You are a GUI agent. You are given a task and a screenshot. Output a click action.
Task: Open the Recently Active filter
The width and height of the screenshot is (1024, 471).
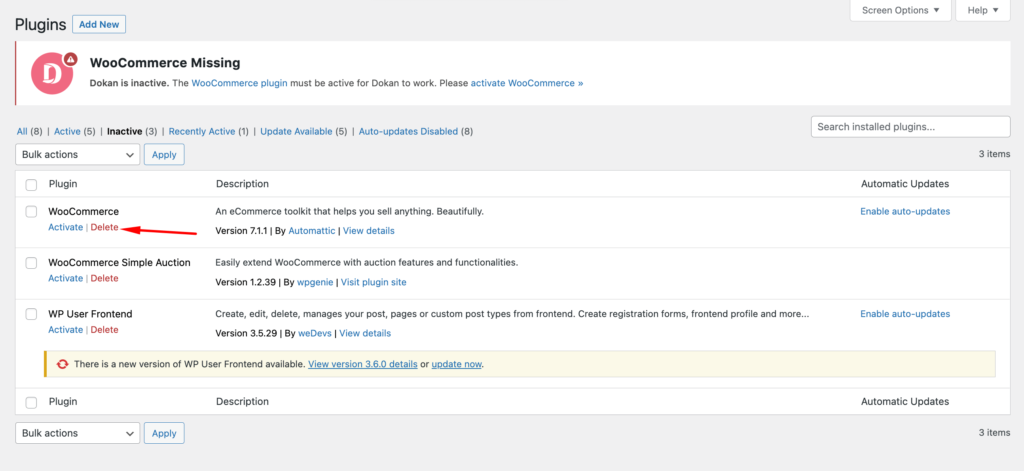point(202,131)
